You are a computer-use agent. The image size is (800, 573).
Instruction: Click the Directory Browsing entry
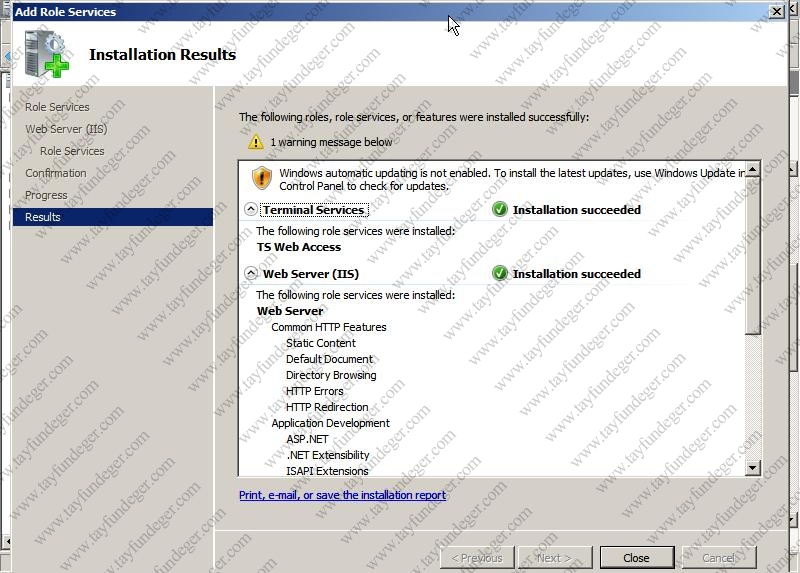(331, 375)
